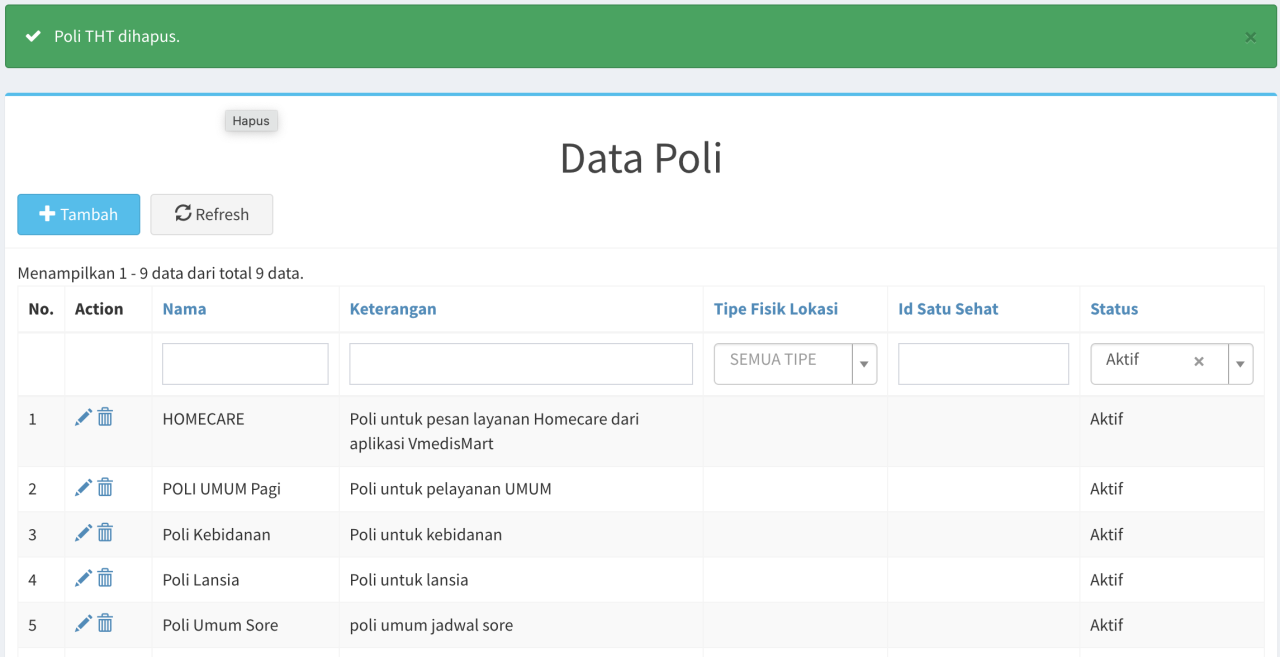Expand the Status filter dropdown arrow
This screenshot has height=657, width=1280.
[x=1240, y=365]
